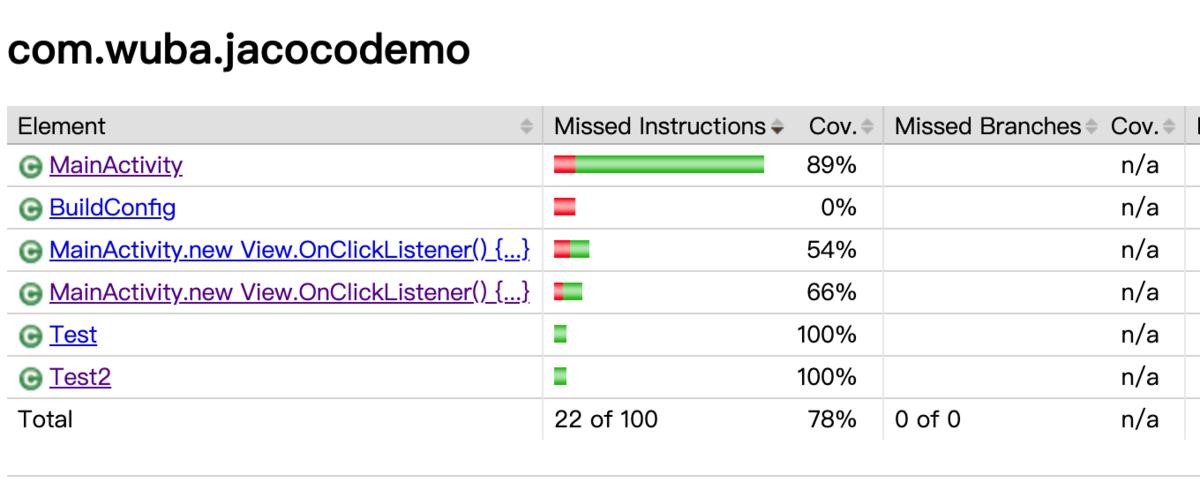Screen dimensions: 1200x498
Task: Click the class icon beside Test
Action: (30, 336)
